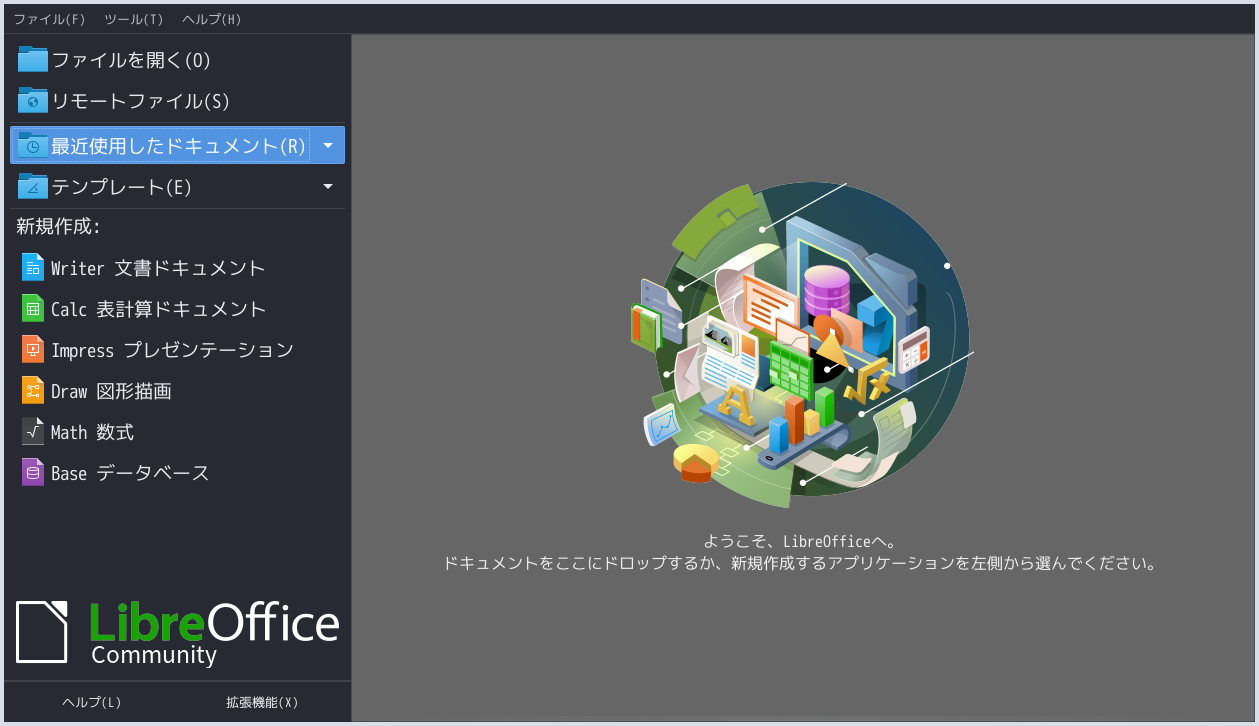The width and height of the screenshot is (1259, 726).
Task: Click the ヘルプ(L) button at bottom
Action: [x=91, y=702]
